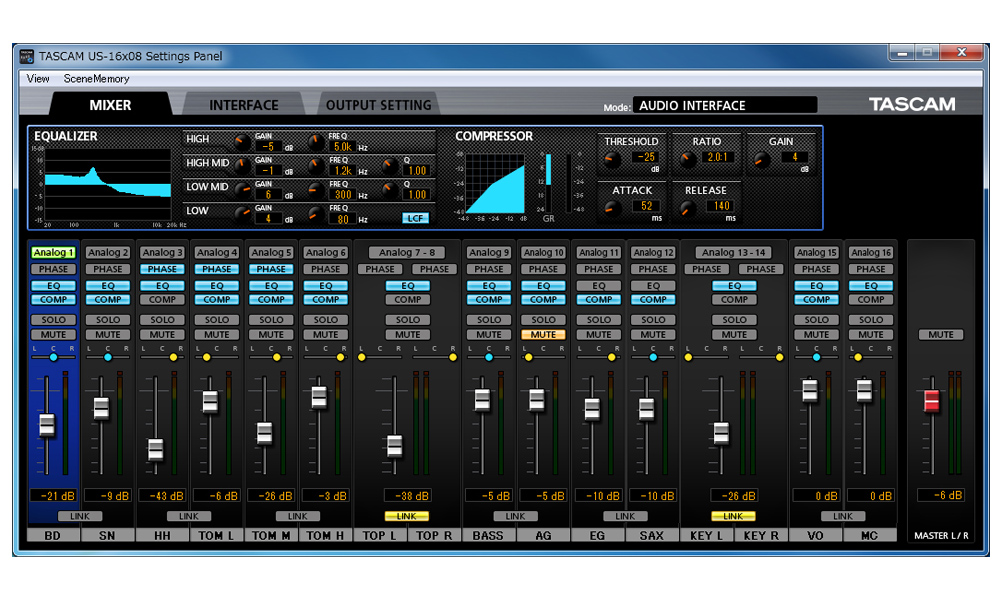Click the HIGH MID frequency knob
Viewport: 1000px width, 600px height.
316,167
